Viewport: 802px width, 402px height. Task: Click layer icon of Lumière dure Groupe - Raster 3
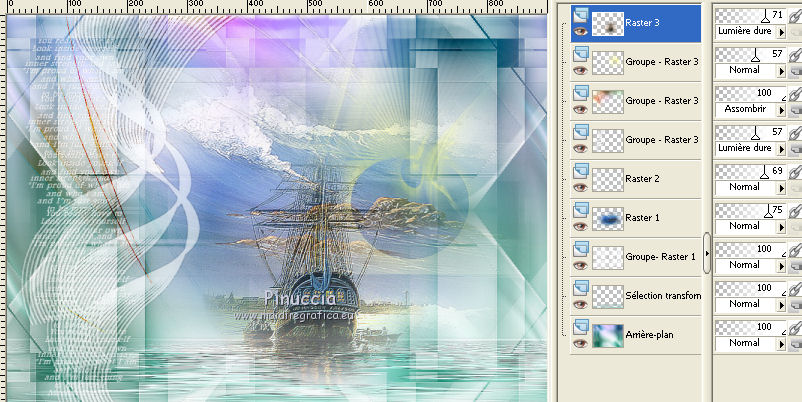click(x=580, y=131)
